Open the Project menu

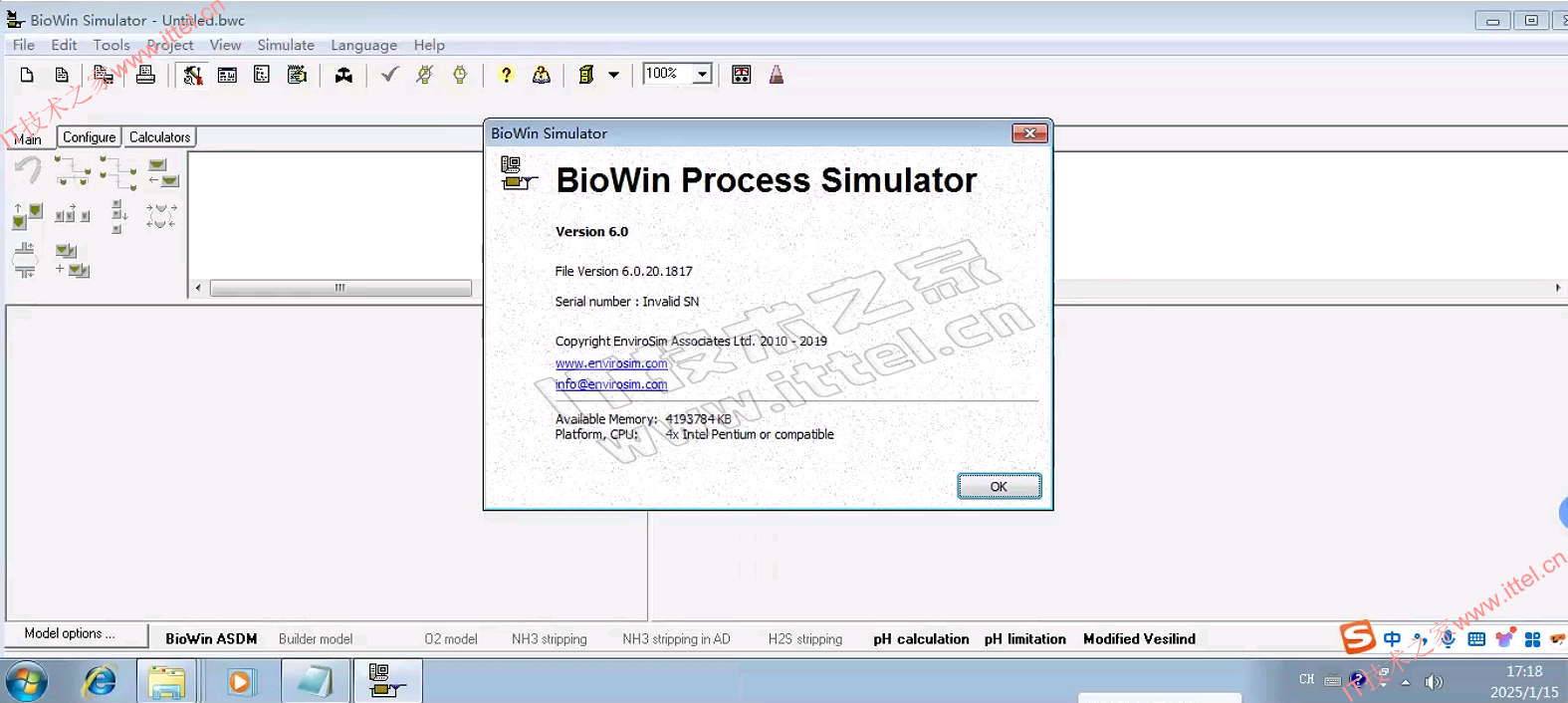pyautogui.click(x=170, y=45)
